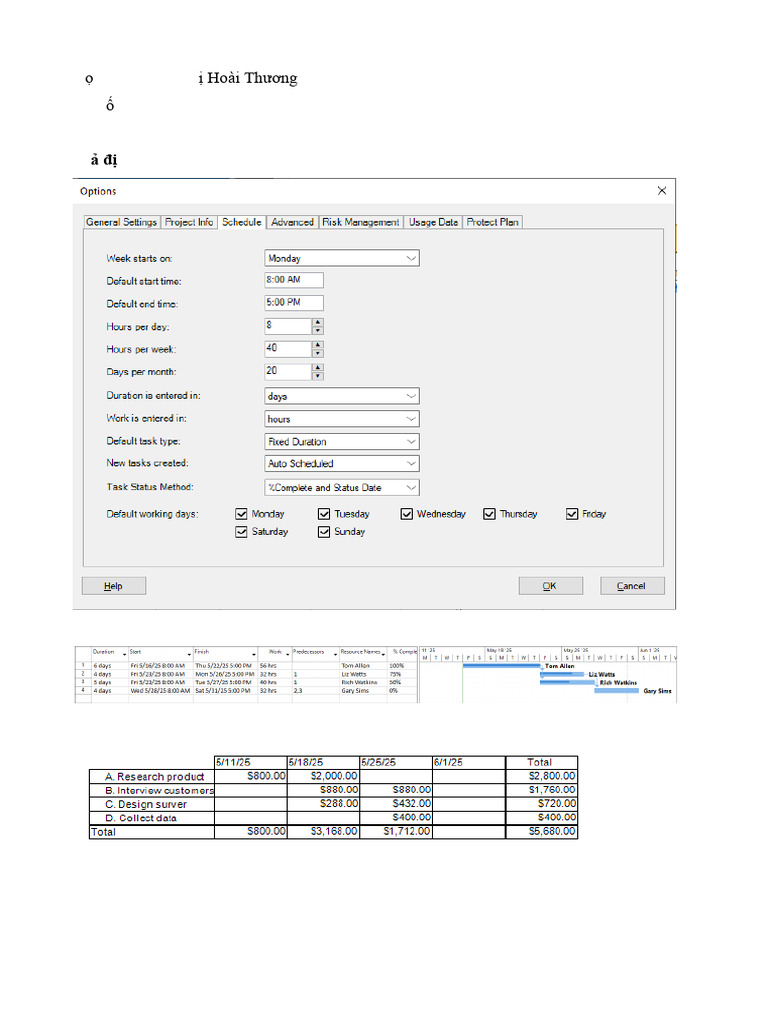Click the Default start time field

[x=294, y=280]
